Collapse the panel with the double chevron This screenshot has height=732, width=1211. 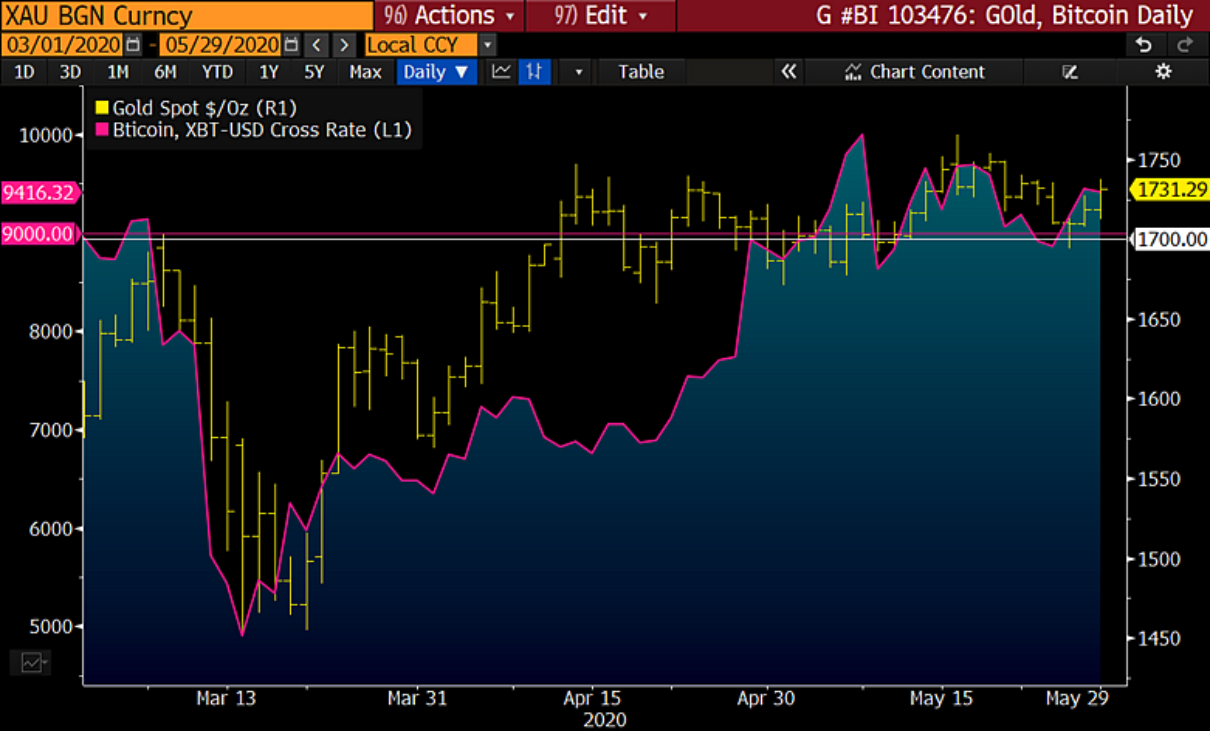point(789,72)
